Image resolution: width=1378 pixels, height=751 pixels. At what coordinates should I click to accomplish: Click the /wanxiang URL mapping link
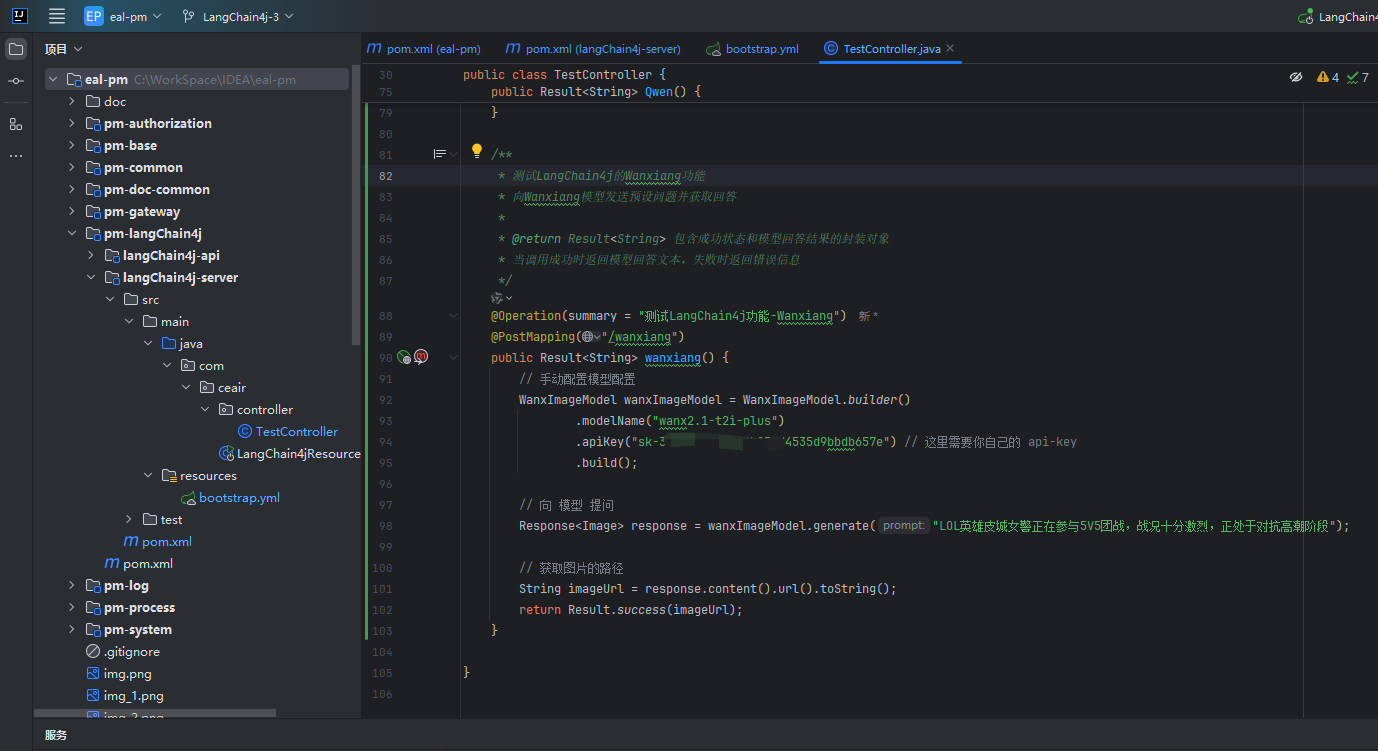click(643, 337)
